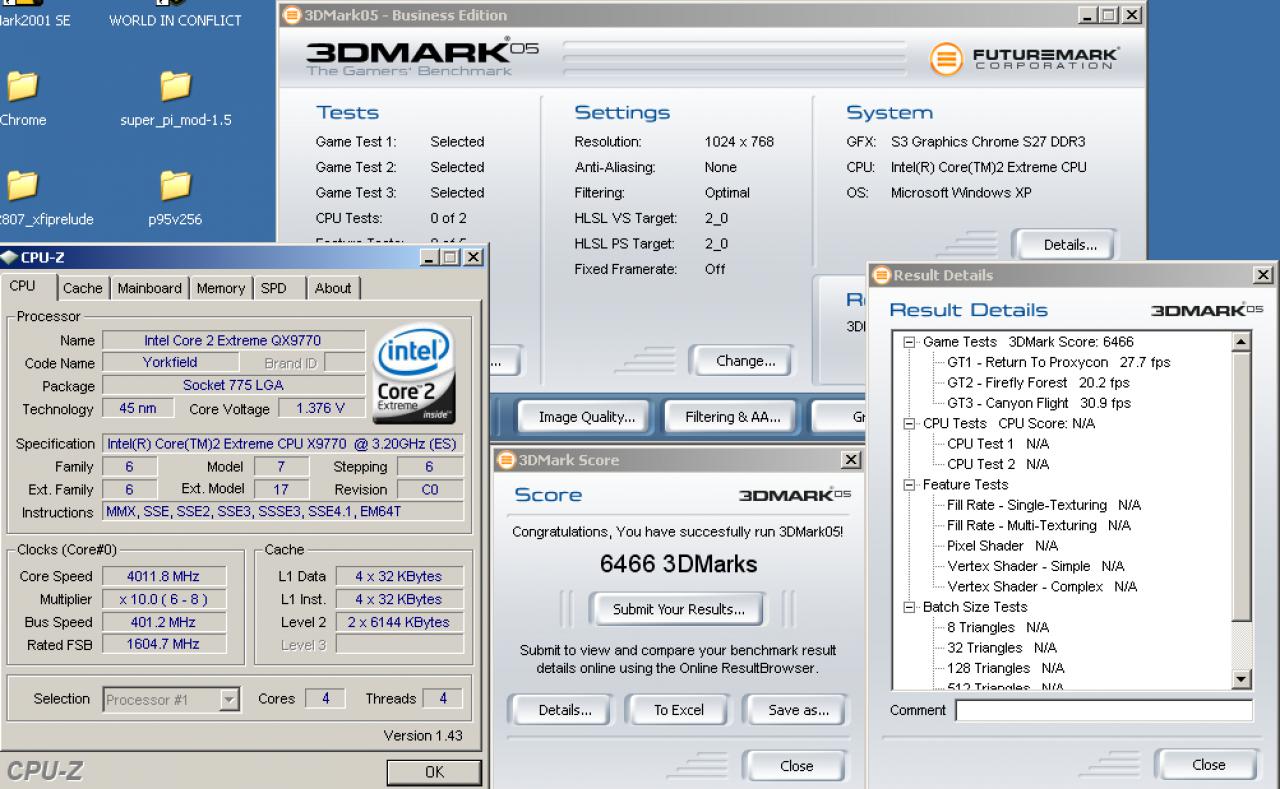
Task: Click Submit Your Results button
Action: (678, 609)
